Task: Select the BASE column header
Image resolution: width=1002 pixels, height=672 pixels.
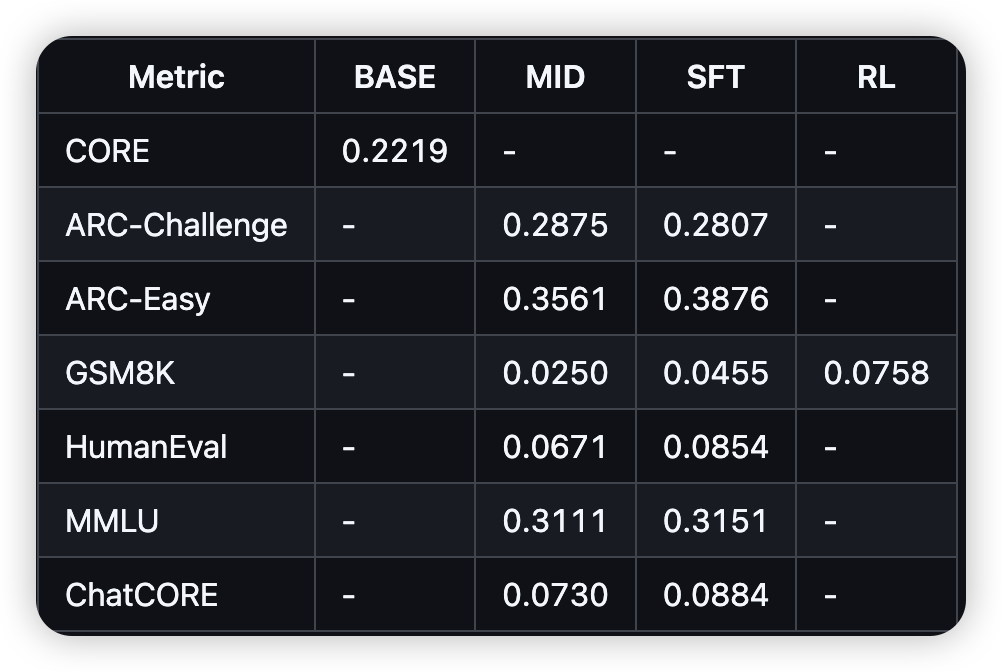Action: tap(395, 77)
